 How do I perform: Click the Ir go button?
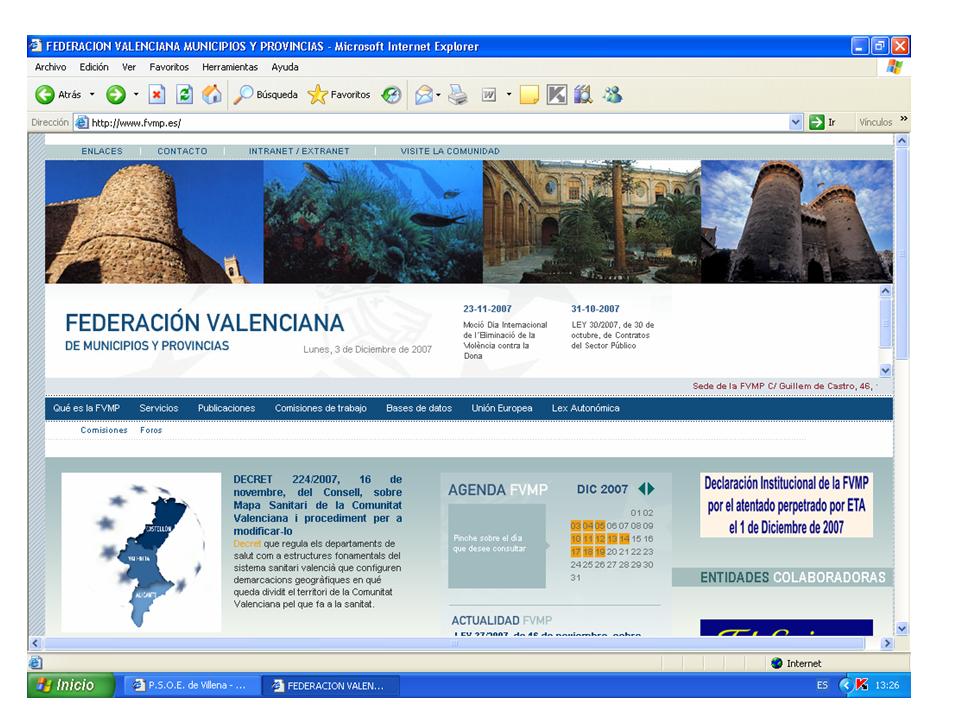(822, 123)
